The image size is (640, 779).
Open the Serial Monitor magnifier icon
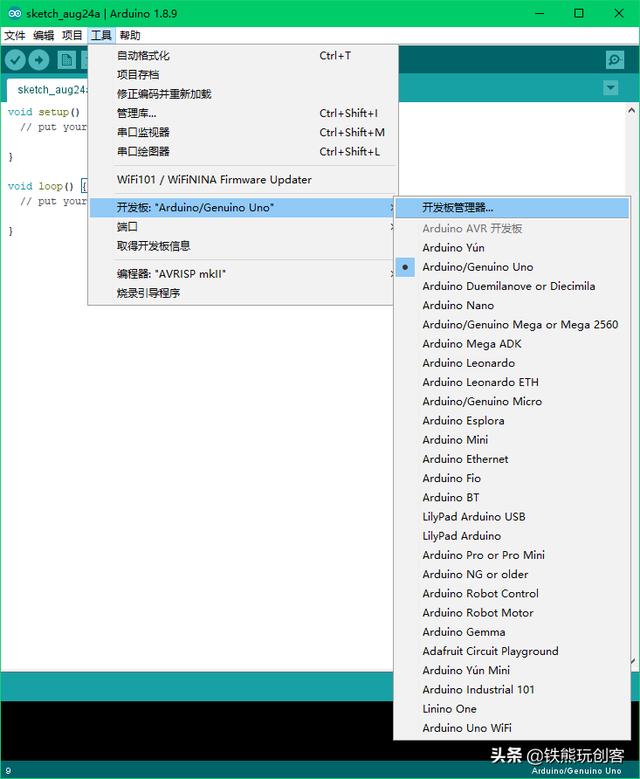(x=615, y=60)
